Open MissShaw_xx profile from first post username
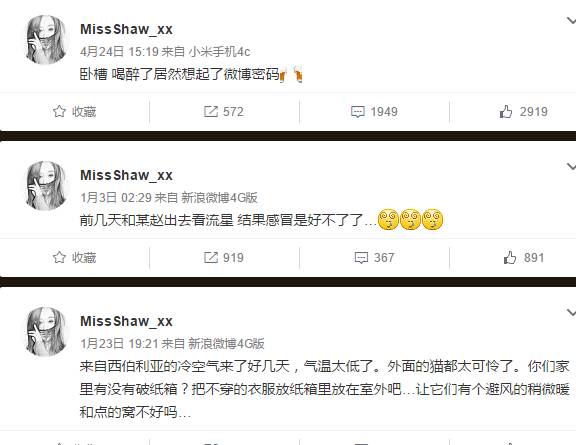 point(126,29)
